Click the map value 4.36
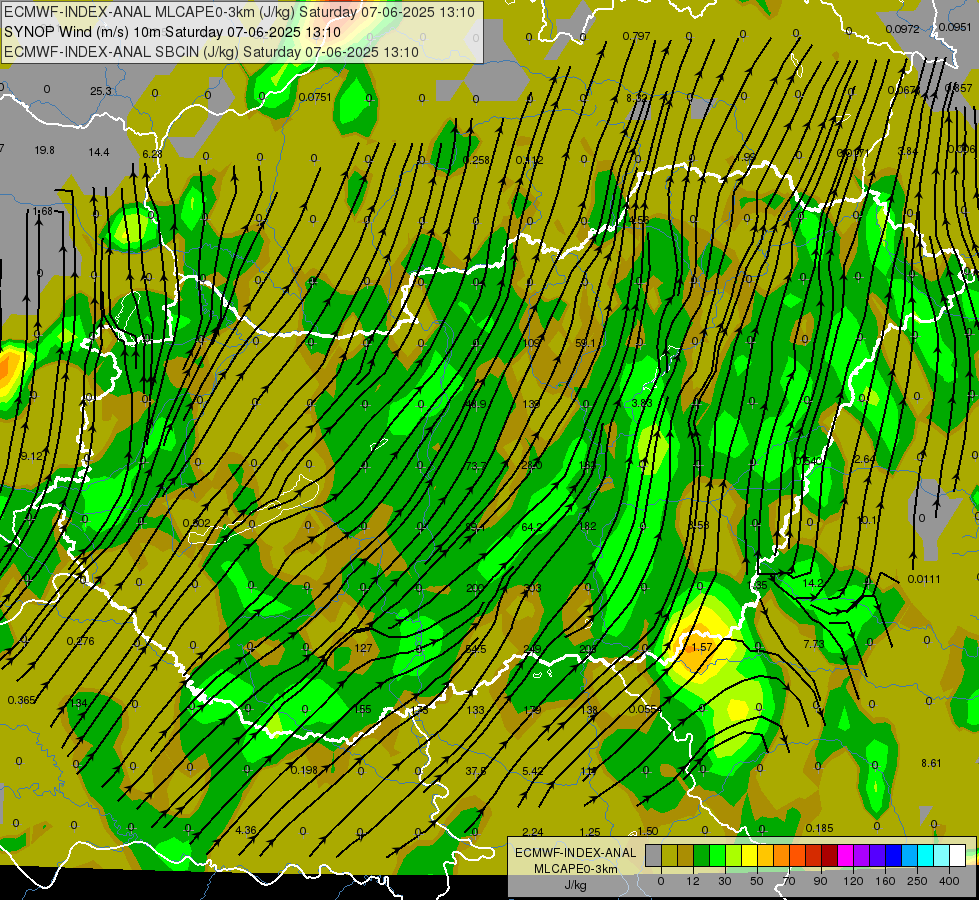This screenshot has width=979, height=900. (246, 830)
